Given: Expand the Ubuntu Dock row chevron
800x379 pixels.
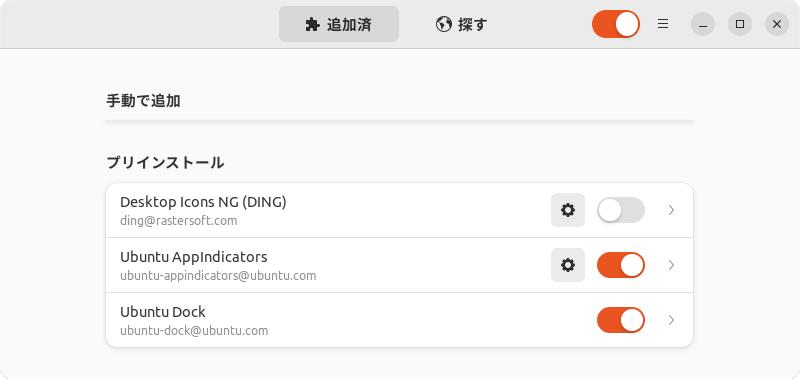Looking at the screenshot, I should tap(671, 320).
